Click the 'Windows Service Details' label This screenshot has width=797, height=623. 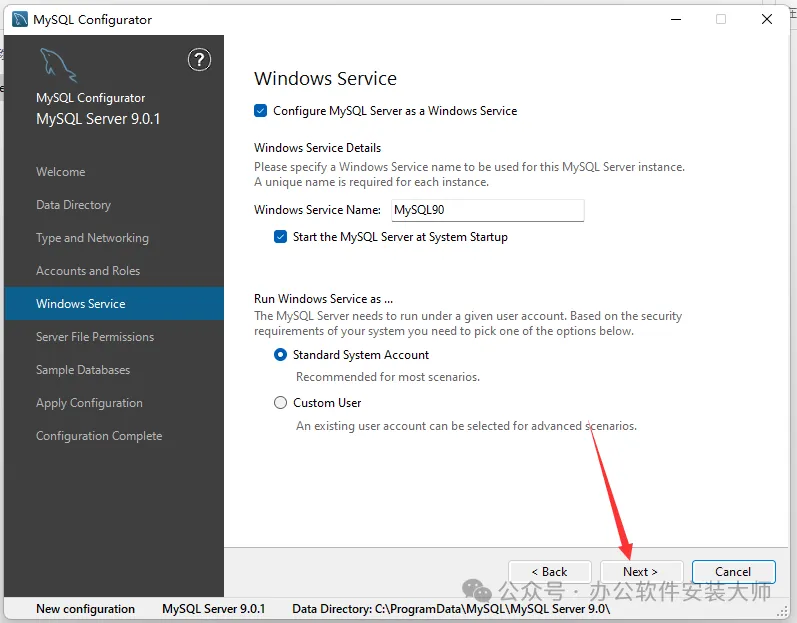click(317, 148)
